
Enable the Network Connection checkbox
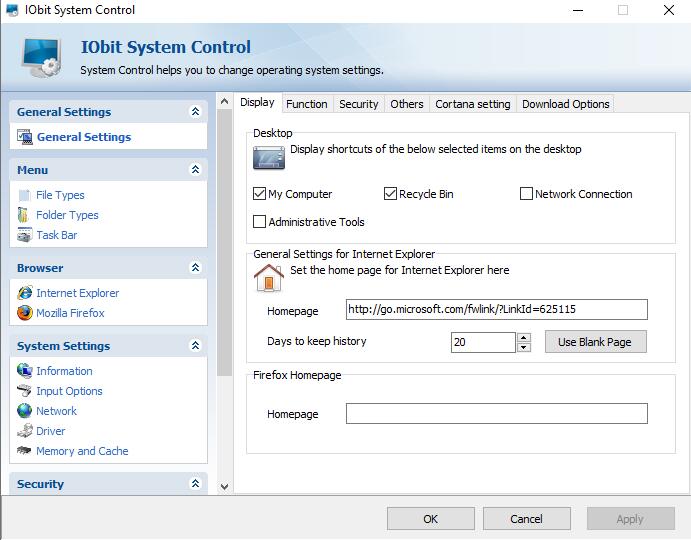coord(526,194)
